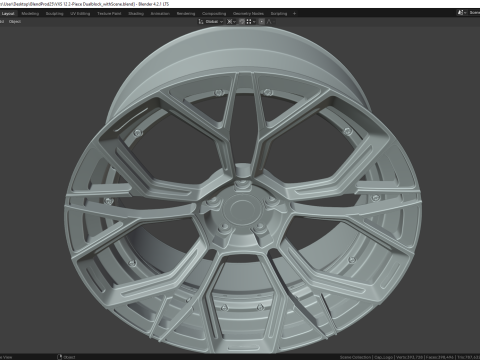Open the Geometry Nodes workspace tab

(x=248, y=14)
